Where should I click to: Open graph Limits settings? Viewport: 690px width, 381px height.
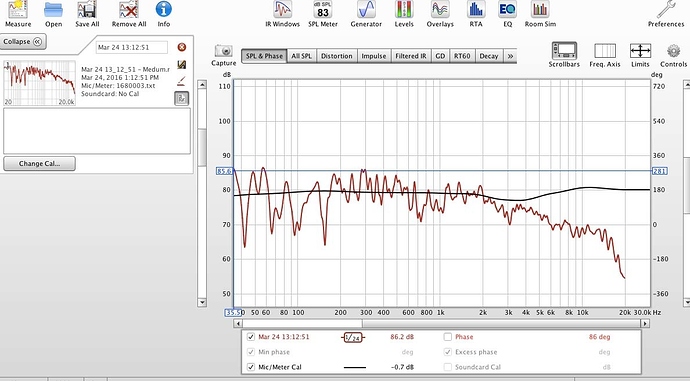coord(640,55)
